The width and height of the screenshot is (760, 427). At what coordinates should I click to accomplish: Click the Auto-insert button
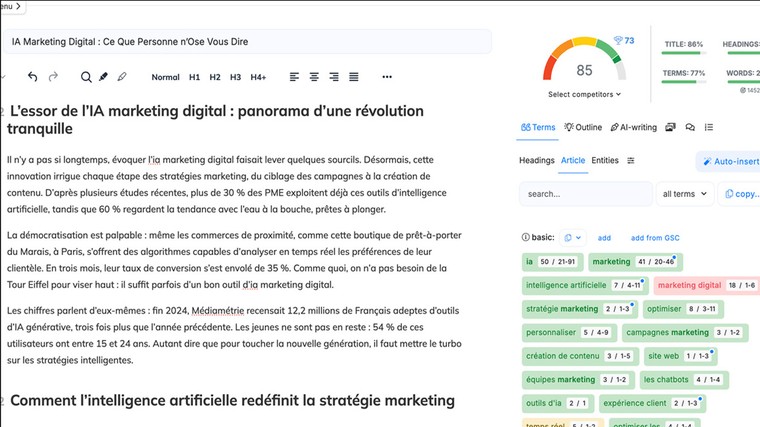[729, 161]
